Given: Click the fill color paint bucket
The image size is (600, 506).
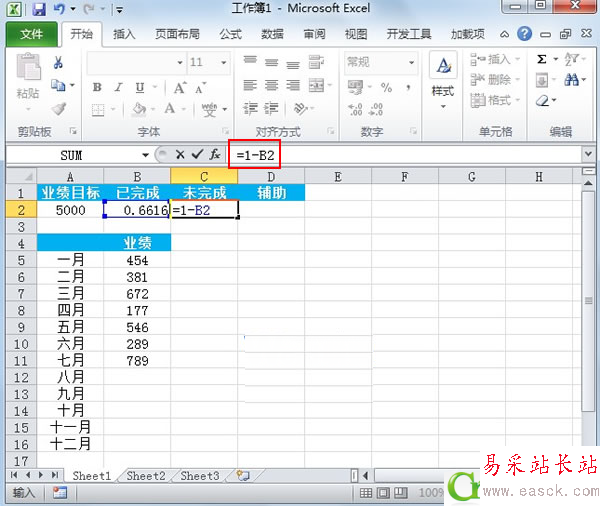Looking at the screenshot, I should (139, 109).
